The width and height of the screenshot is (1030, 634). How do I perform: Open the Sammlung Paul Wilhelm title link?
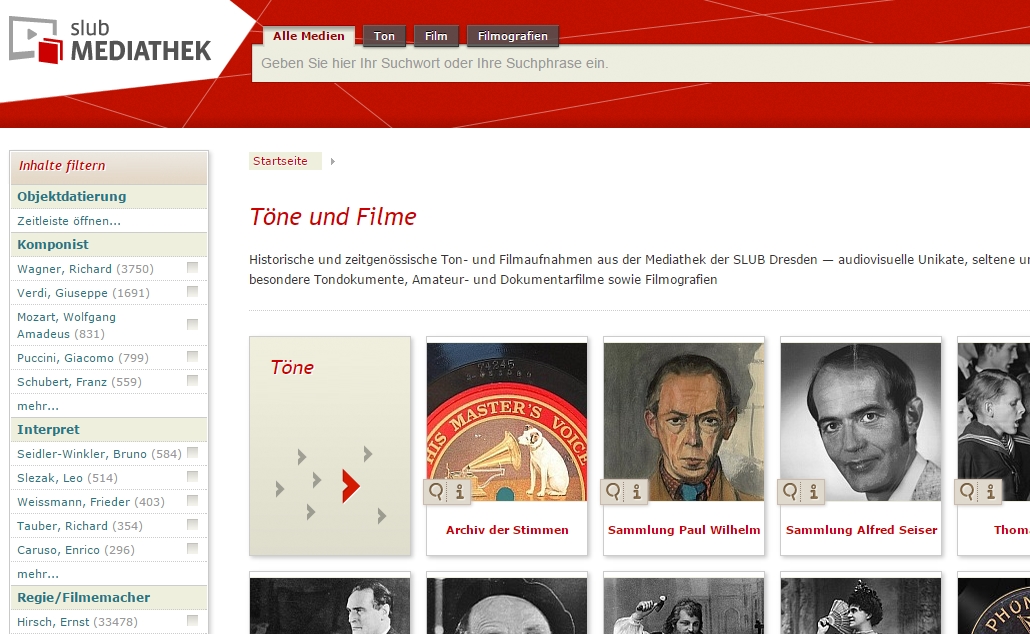[684, 530]
